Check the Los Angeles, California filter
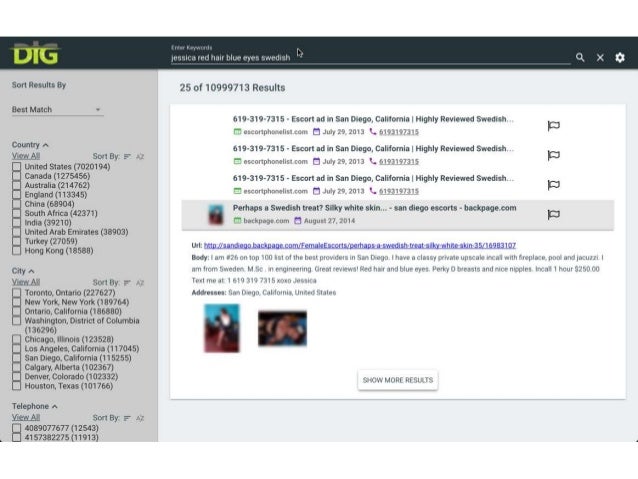Screen dimensions: 638x479 [16, 349]
